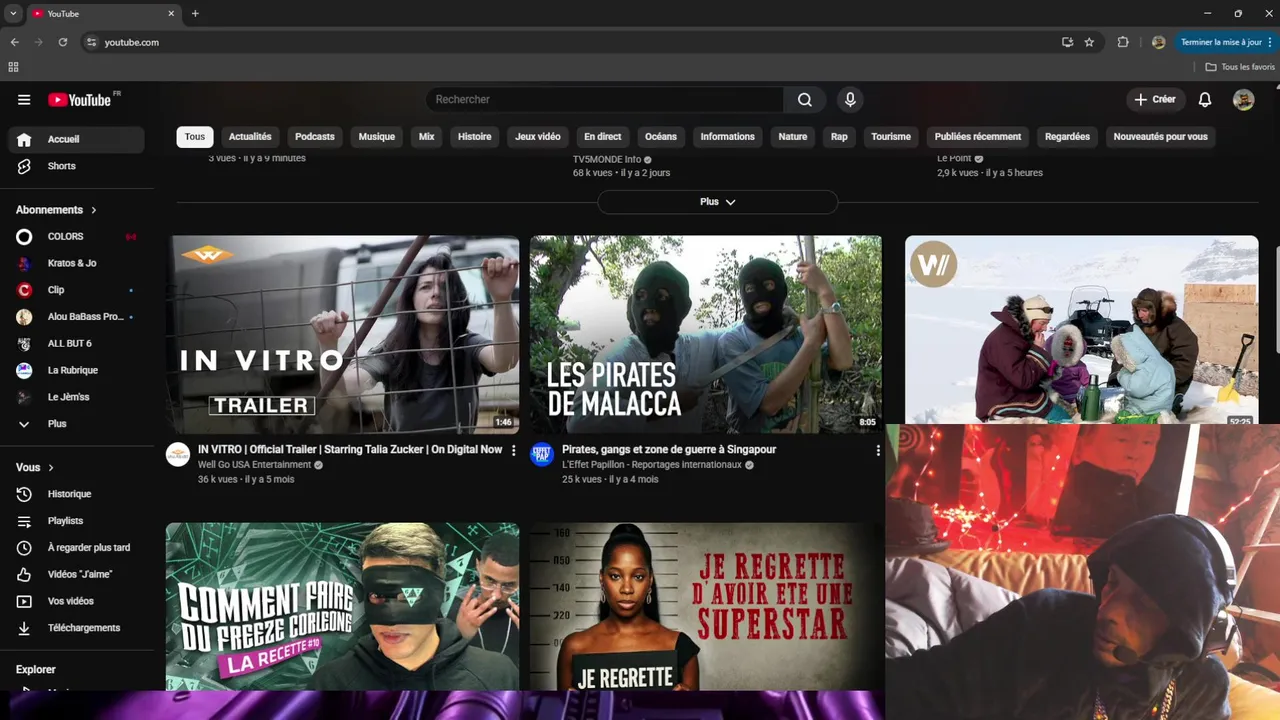The width and height of the screenshot is (1280, 720).
Task: Open Les Pirates de Malacca thumbnail
Action: [x=706, y=334]
